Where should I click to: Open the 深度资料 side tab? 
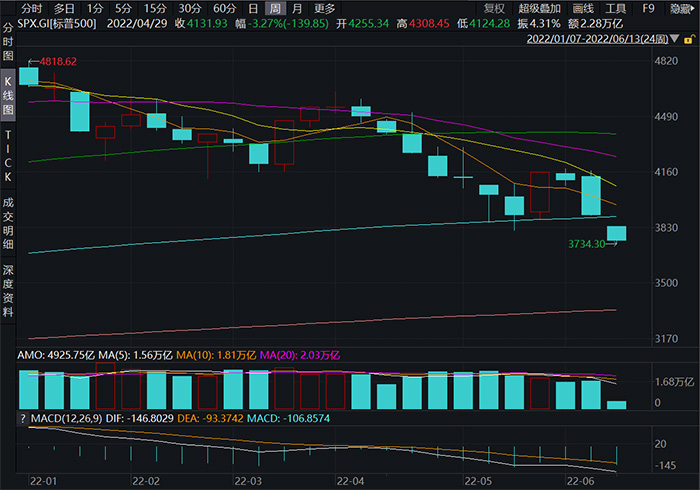pyautogui.click(x=8, y=289)
